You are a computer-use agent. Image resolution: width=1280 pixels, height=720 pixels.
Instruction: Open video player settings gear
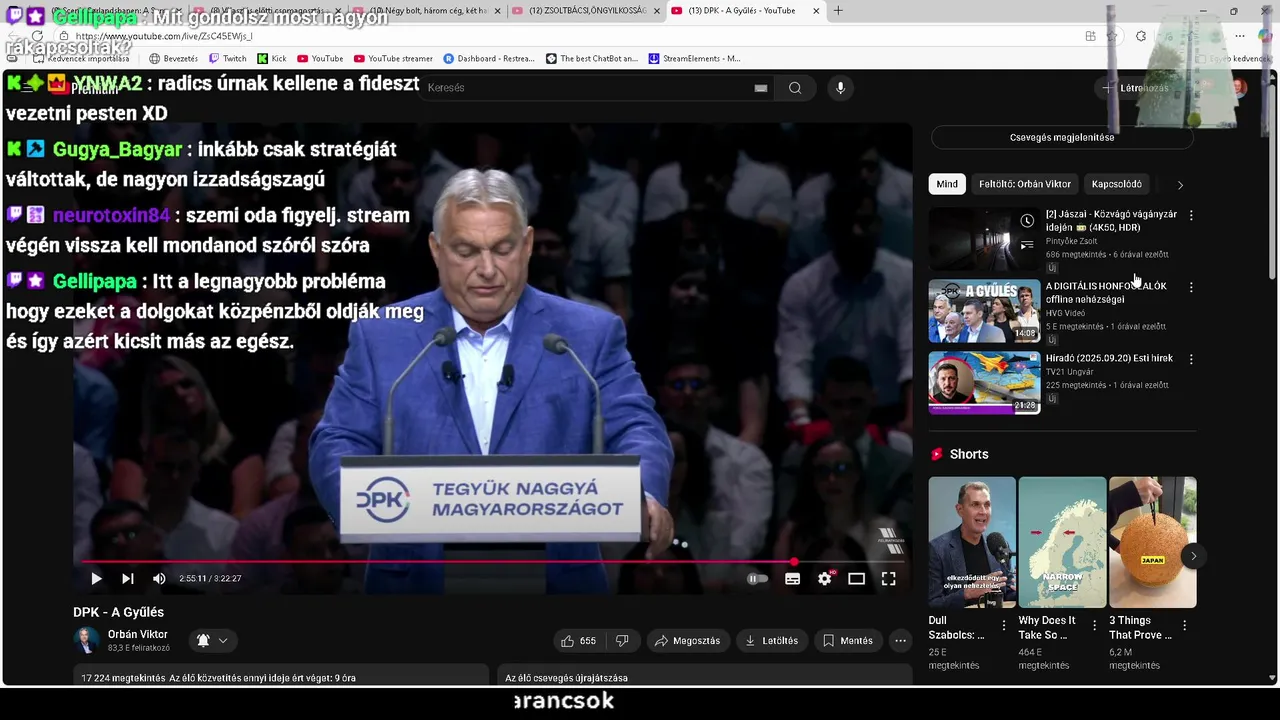click(x=825, y=579)
